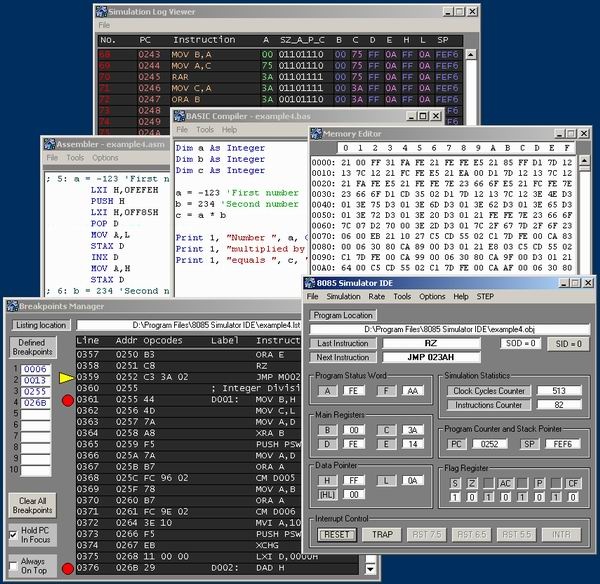Click the 8085 Simulator IDE title icon
600x584 pixels.
point(312,282)
